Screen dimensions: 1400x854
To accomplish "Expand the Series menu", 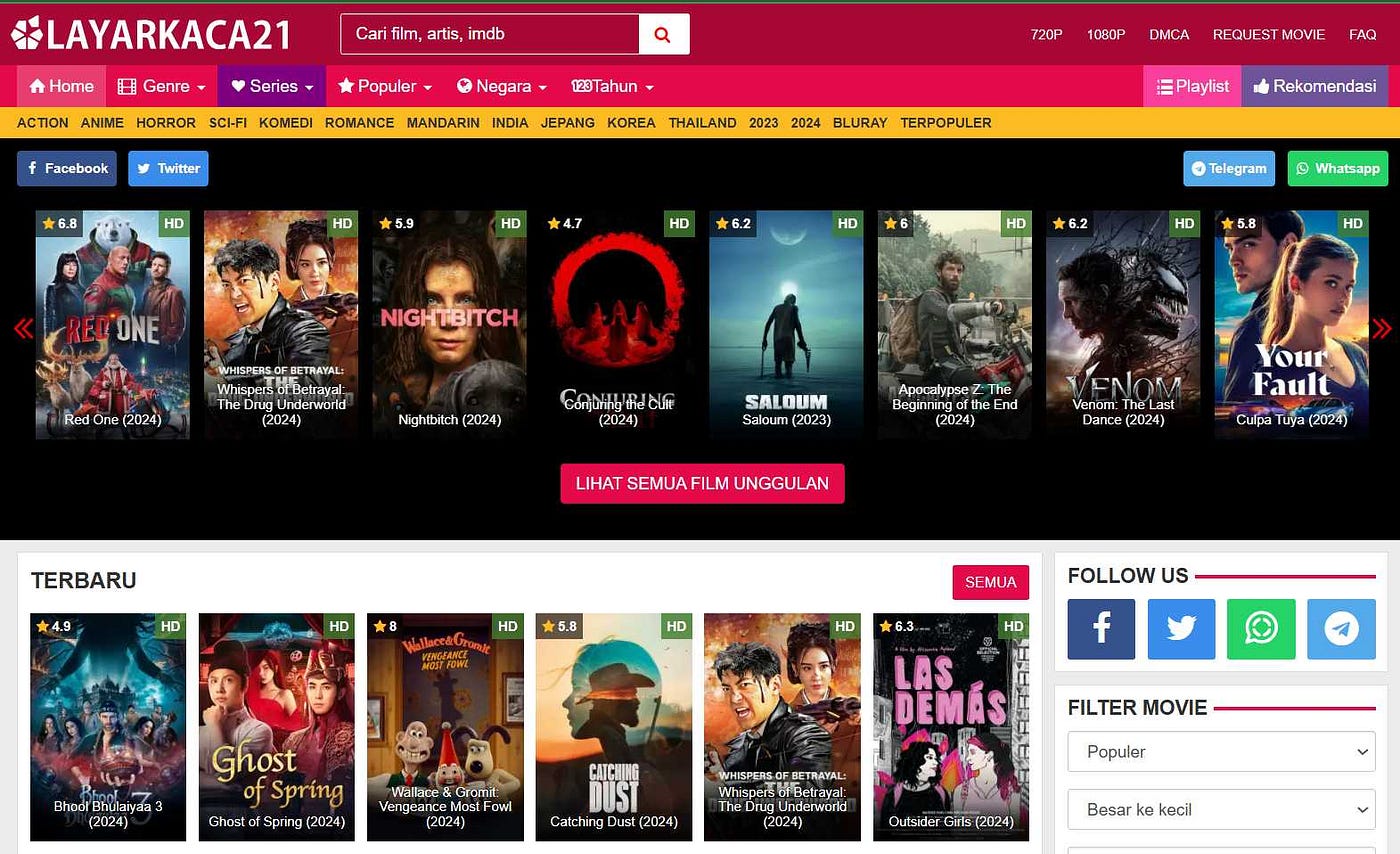I will [272, 86].
